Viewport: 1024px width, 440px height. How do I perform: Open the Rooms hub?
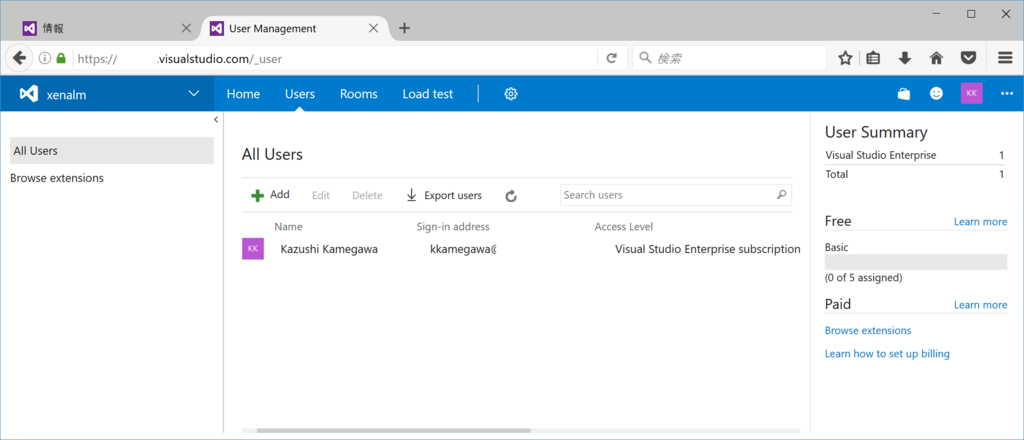pos(359,94)
